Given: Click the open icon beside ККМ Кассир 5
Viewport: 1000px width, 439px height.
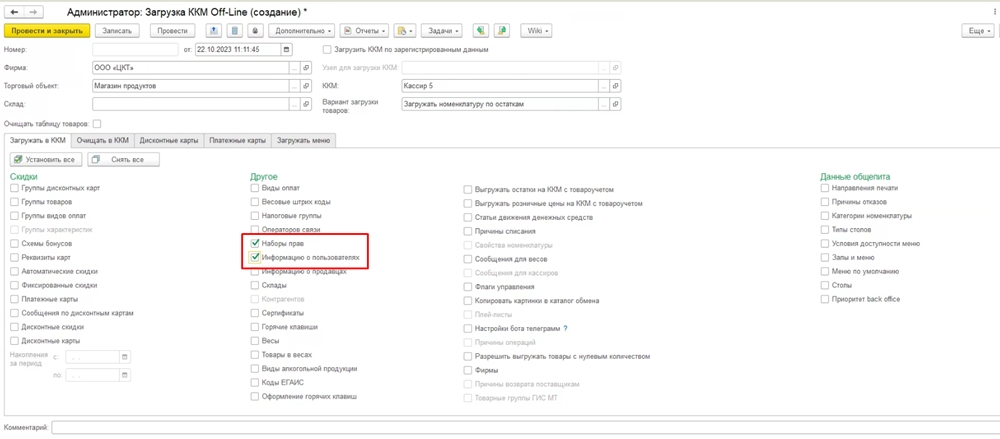Looking at the screenshot, I should pos(618,86).
